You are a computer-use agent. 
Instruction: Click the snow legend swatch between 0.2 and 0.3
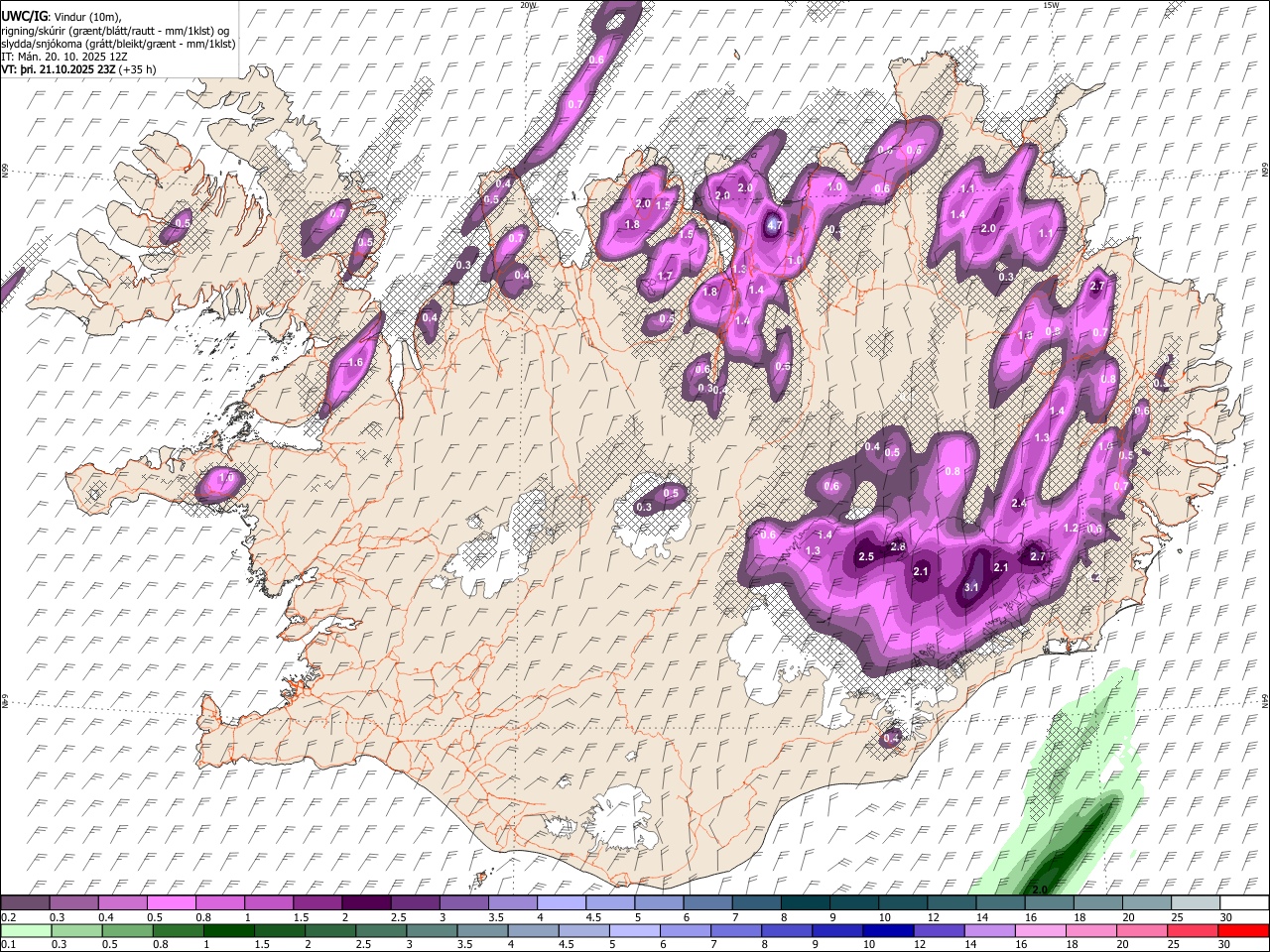point(25,902)
